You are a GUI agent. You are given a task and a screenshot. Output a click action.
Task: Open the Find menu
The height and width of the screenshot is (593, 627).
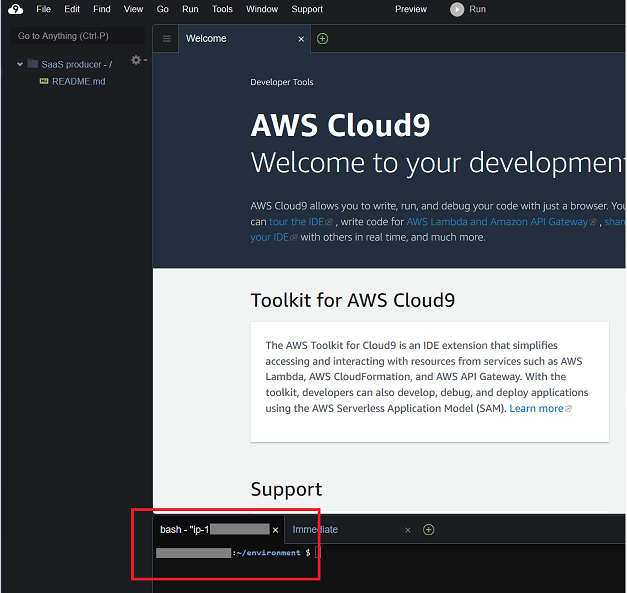102,9
